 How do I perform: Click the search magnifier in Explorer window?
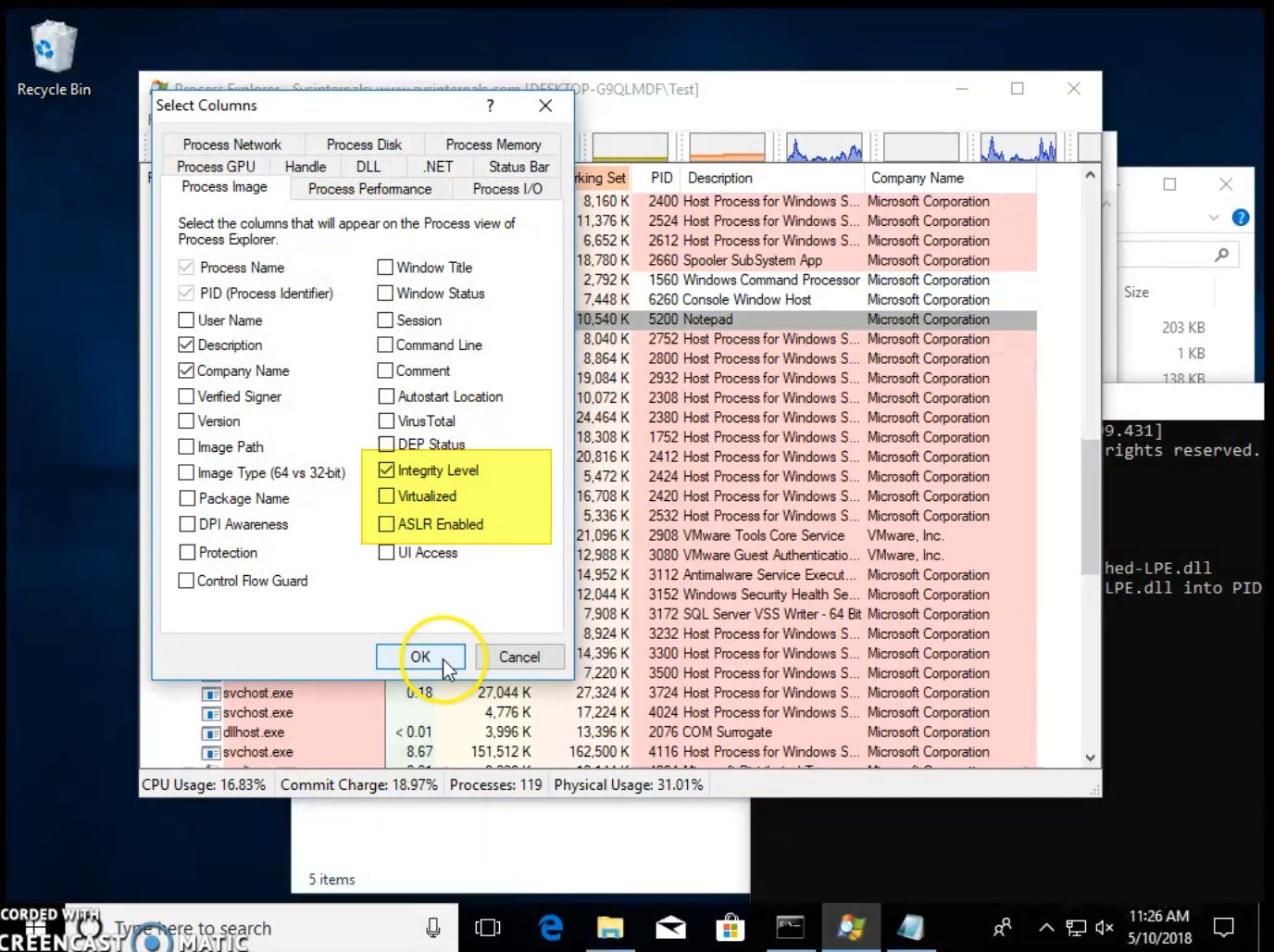[1222, 254]
